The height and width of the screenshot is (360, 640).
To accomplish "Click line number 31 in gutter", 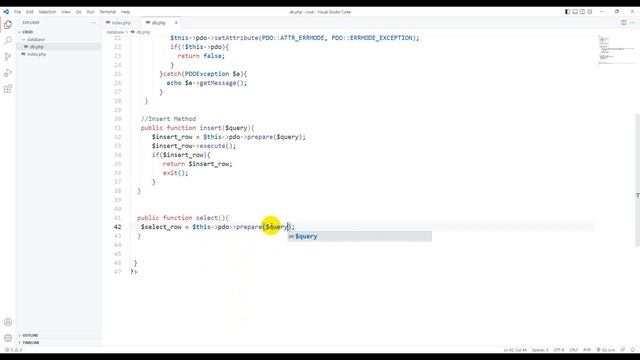I will tap(118, 128).
